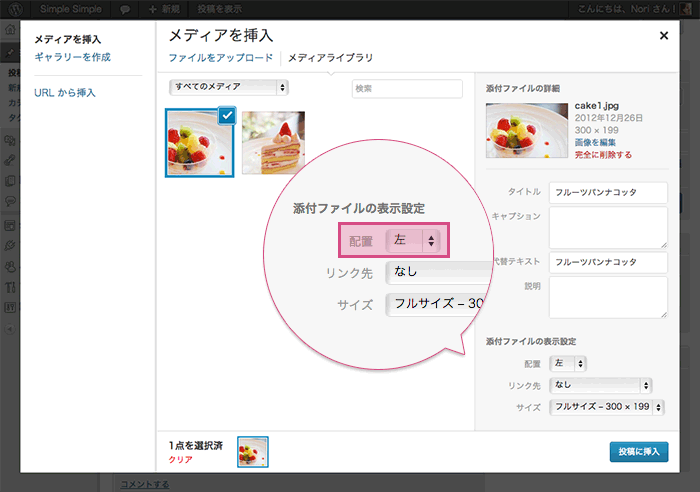700x492 pixels.
Task: Open the リンク先 link target dropdown
Action: (x=601, y=385)
